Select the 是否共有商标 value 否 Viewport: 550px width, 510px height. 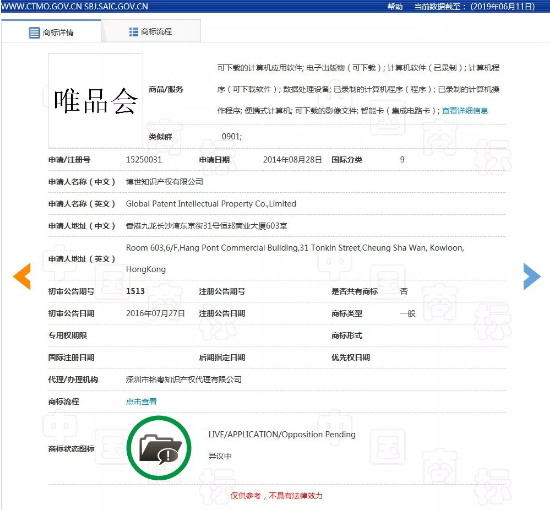pos(404,291)
